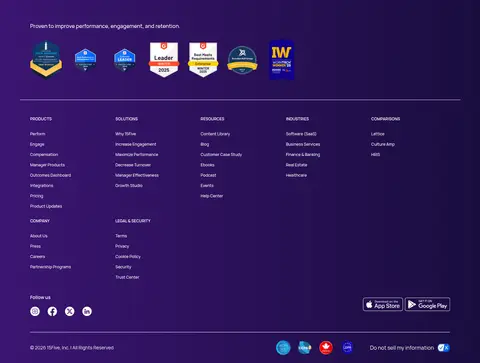Open the Maximize Performance solution link
Viewport: 480px width, 363px height.
pyautogui.click(x=137, y=155)
